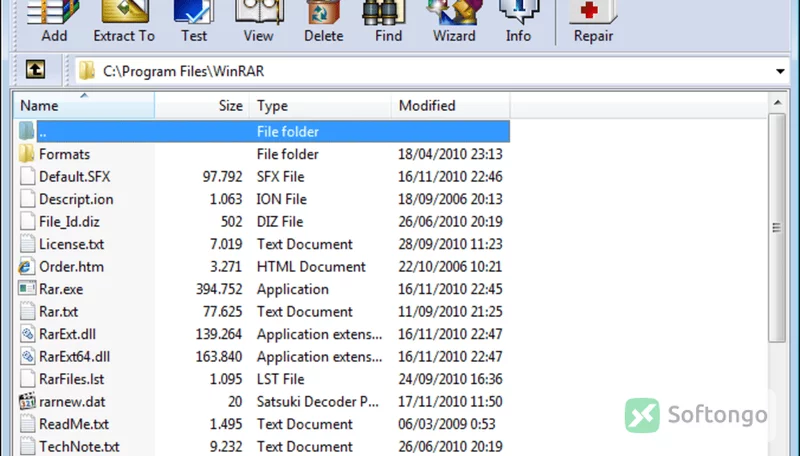This screenshot has height=456, width=800.
Task: Open the Extract To tool
Action: (124, 20)
